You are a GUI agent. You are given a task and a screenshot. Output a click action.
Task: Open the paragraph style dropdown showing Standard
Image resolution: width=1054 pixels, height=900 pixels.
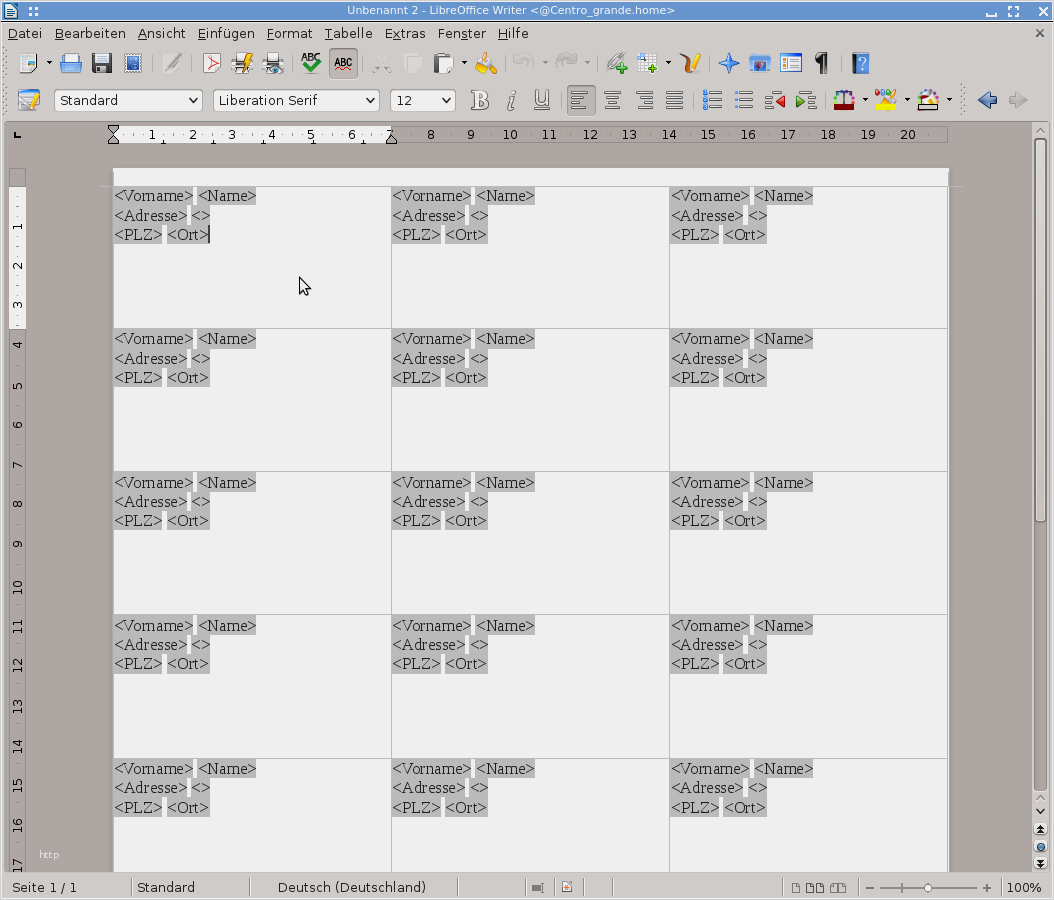pos(128,100)
